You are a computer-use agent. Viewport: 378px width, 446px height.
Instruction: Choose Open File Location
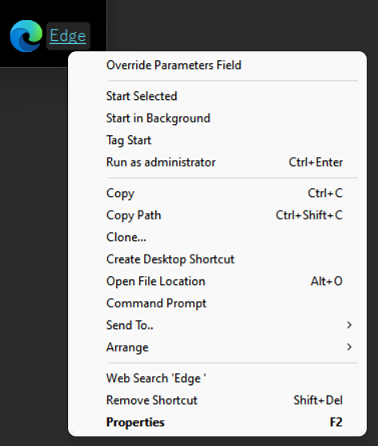[x=217, y=281]
